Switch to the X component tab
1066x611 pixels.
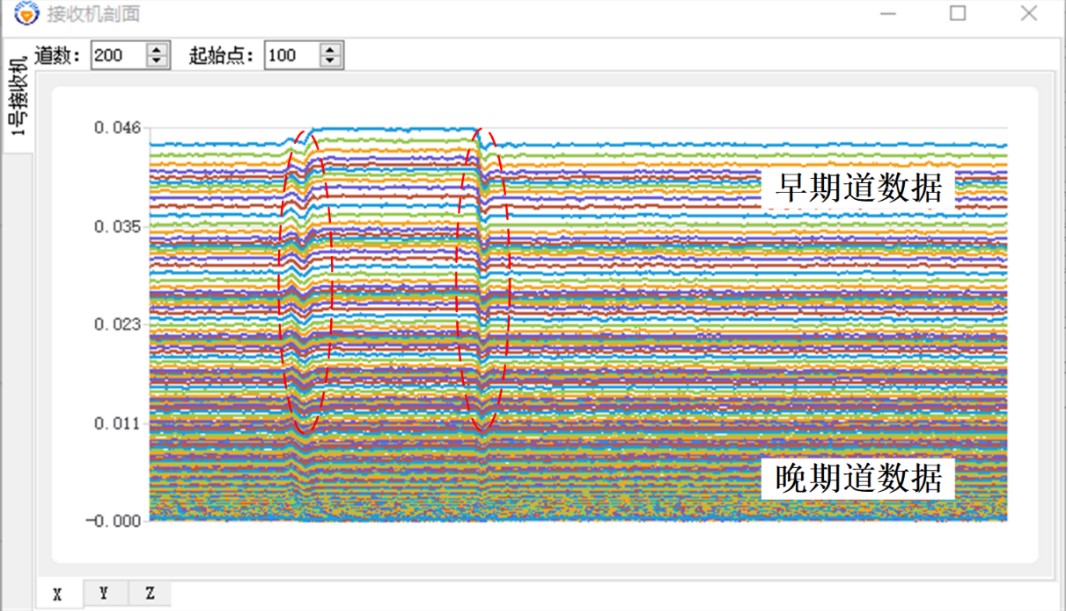pos(58,595)
